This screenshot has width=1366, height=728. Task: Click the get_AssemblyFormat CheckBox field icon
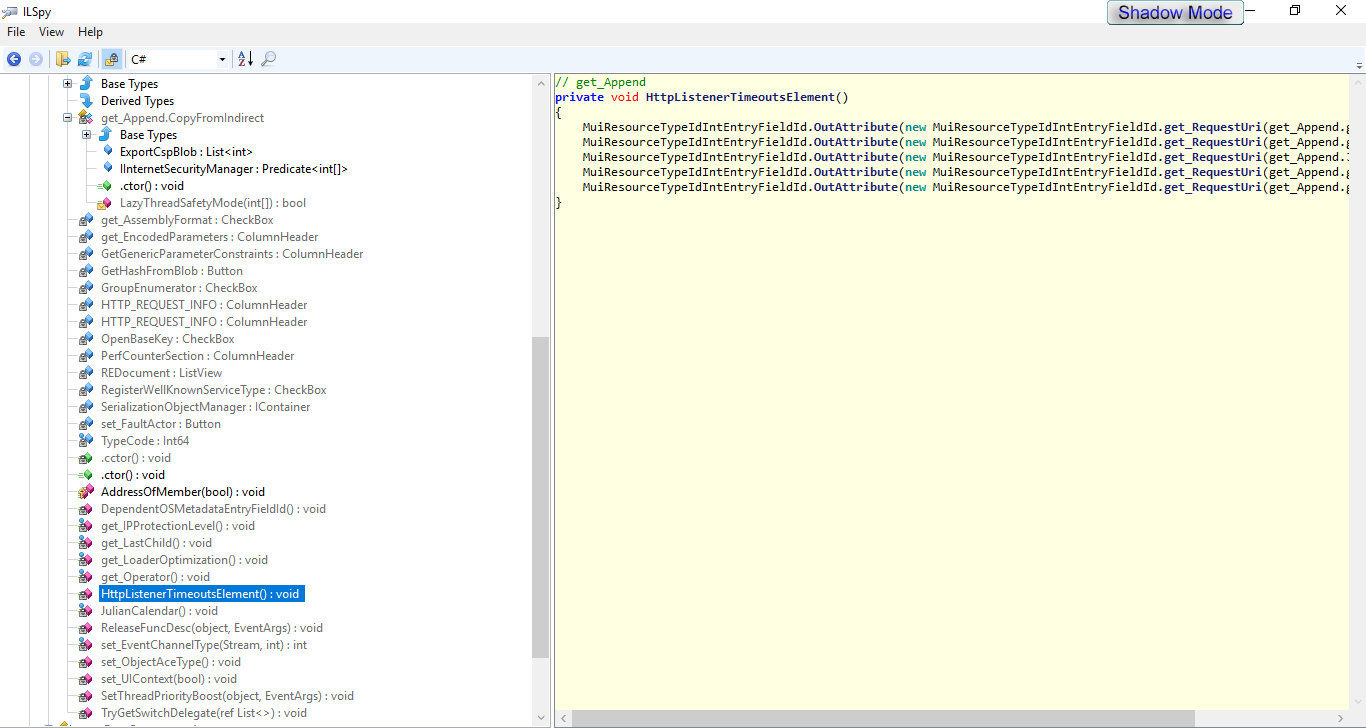coord(86,220)
